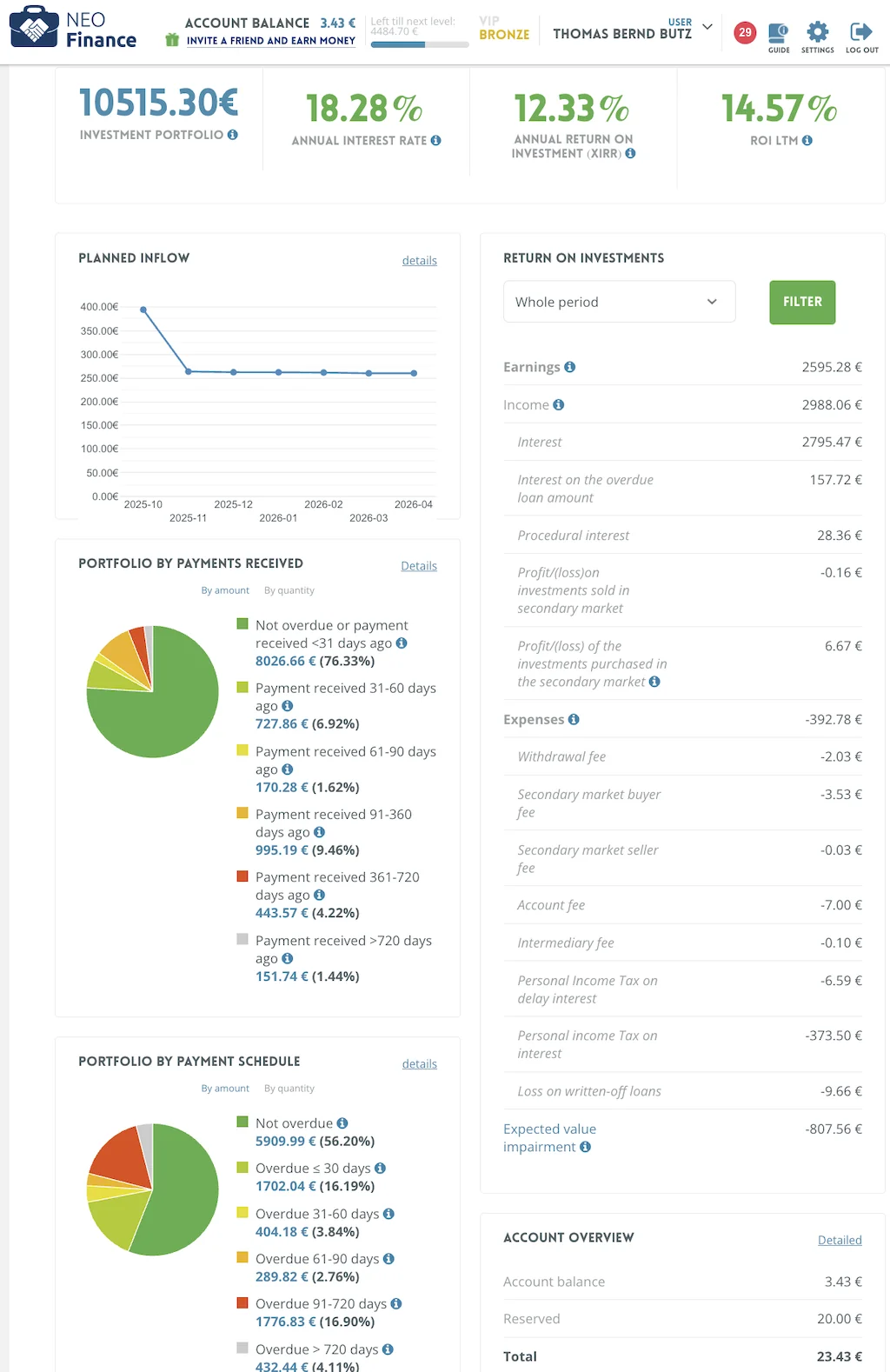The width and height of the screenshot is (890, 1372).
Task: Click the info icon beside Earnings
Action: [570, 367]
